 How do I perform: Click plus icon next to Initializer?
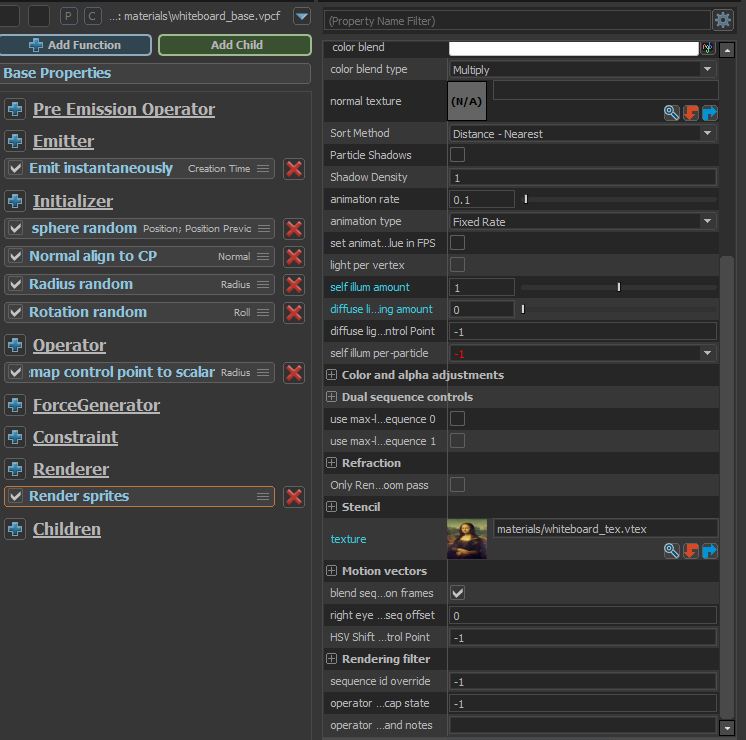pyautogui.click(x=15, y=201)
